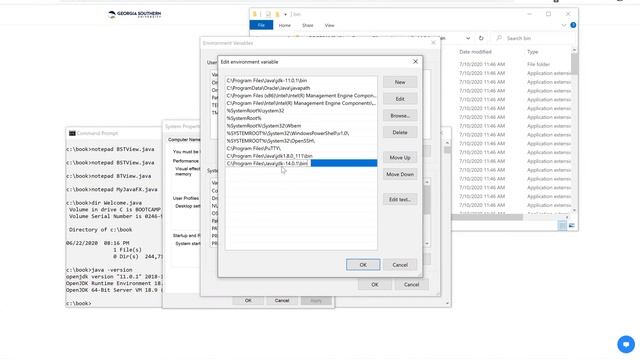Select the WindowsPowerShell\v1.0\ path entry

(x=301, y=133)
